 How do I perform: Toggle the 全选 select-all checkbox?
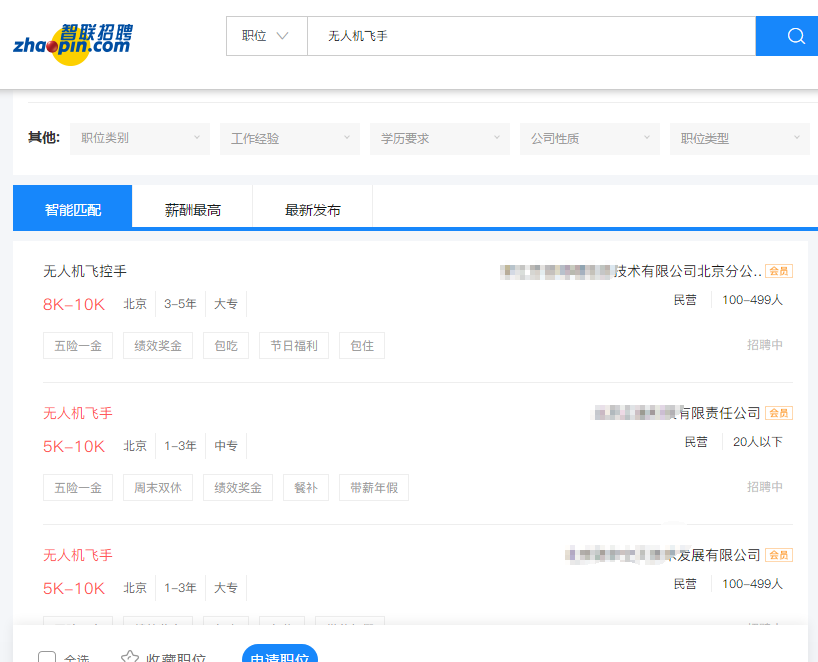[47, 657]
